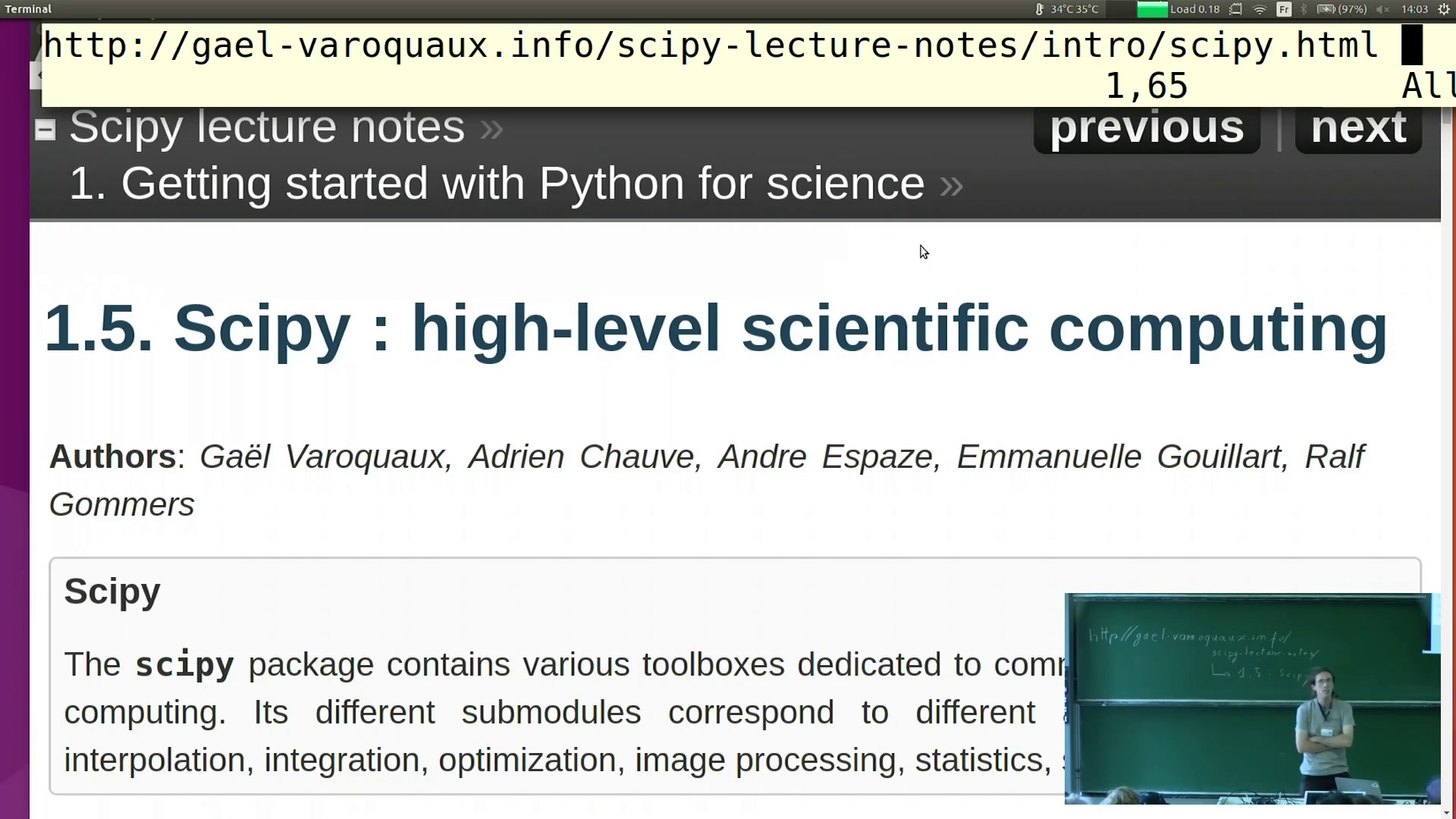Viewport: 1456px width, 819px height.
Task: Click the Terminal menu title
Action: tap(28, 9)
